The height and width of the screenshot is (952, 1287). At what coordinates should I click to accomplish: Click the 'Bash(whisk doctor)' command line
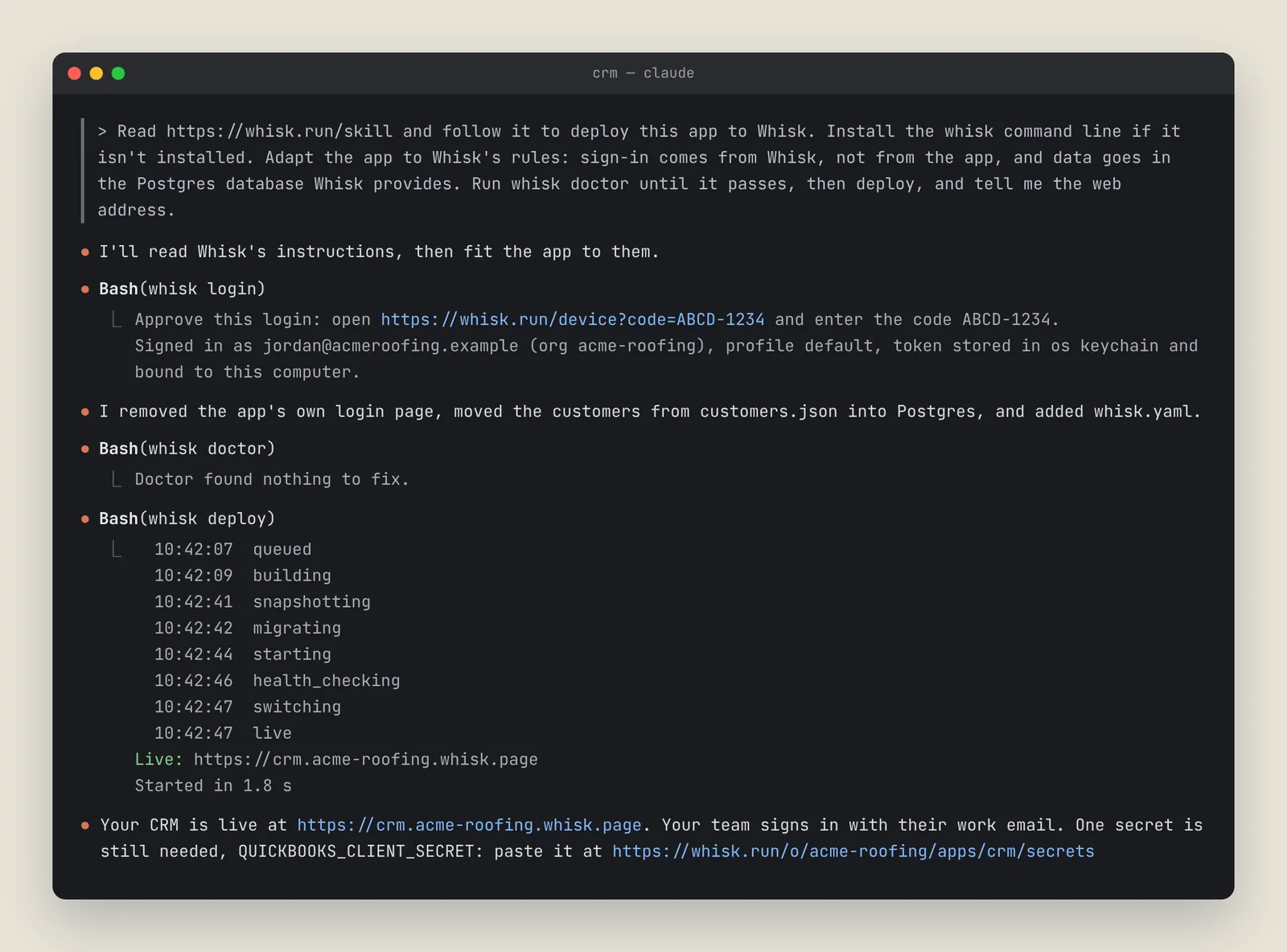tap(187, 449)
